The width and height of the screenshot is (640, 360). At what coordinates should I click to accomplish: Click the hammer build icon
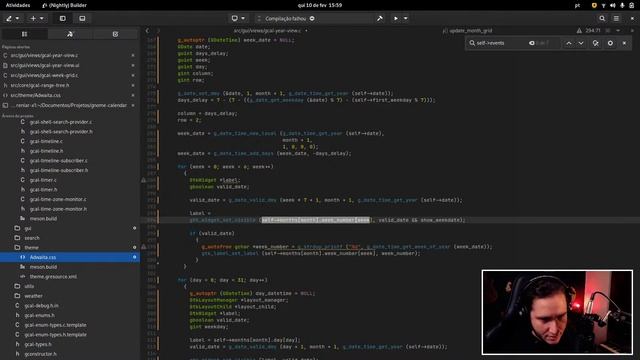pos(380,18)
